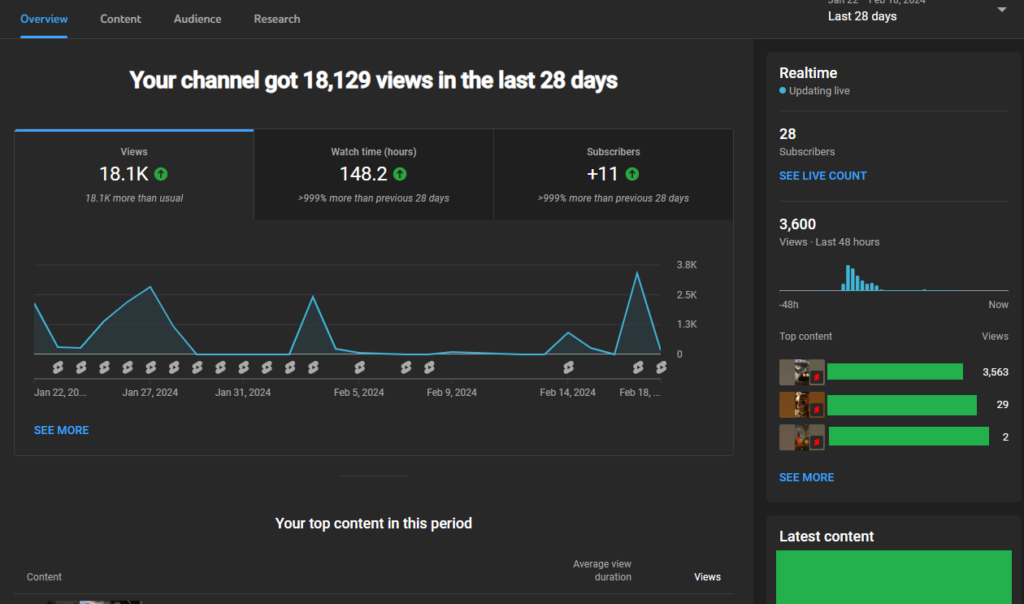Open the top content thumbnail with 3,563 views
This screenshot has width=1024, height=604.
(x=801, y=372)
